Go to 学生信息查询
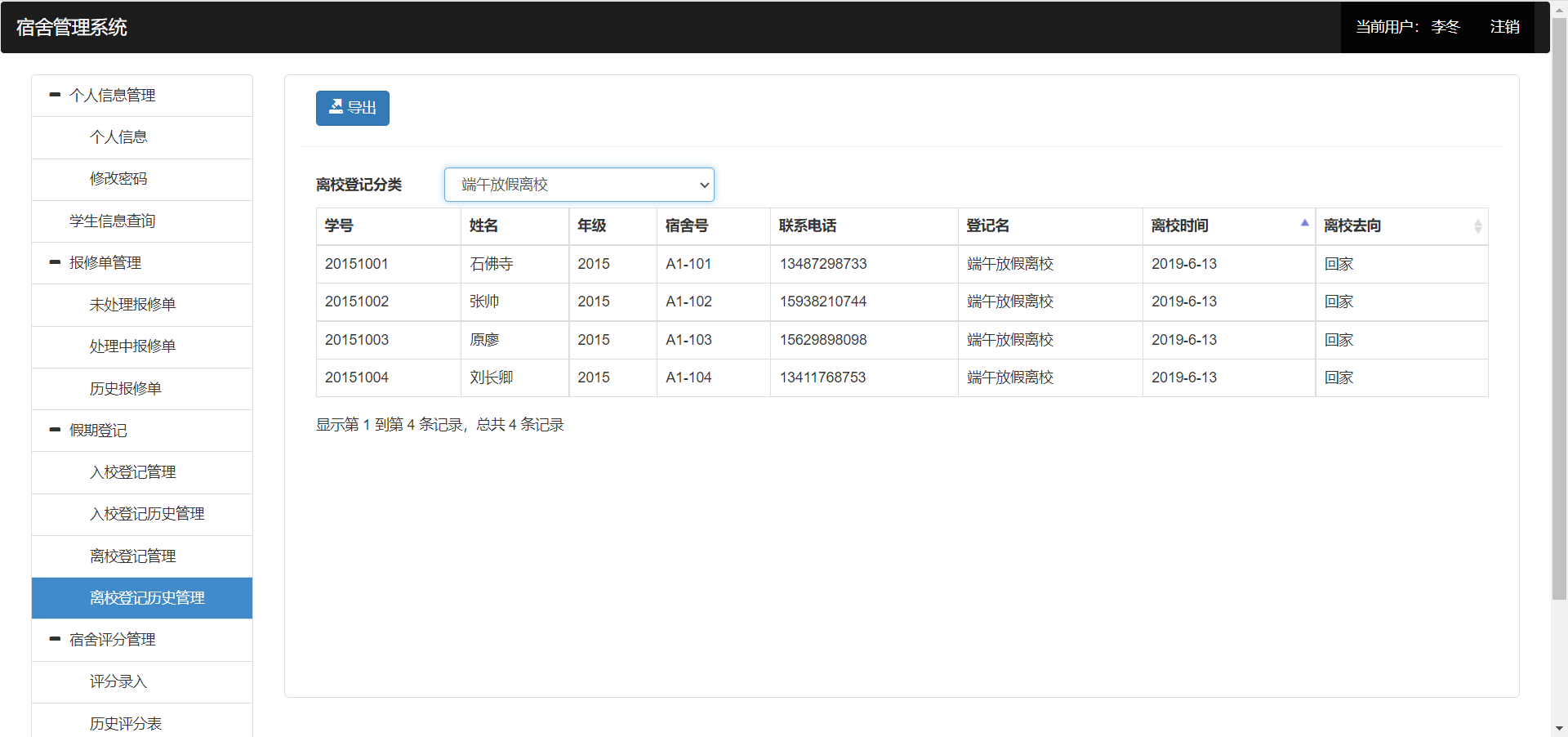 click(x=142, y=221)
